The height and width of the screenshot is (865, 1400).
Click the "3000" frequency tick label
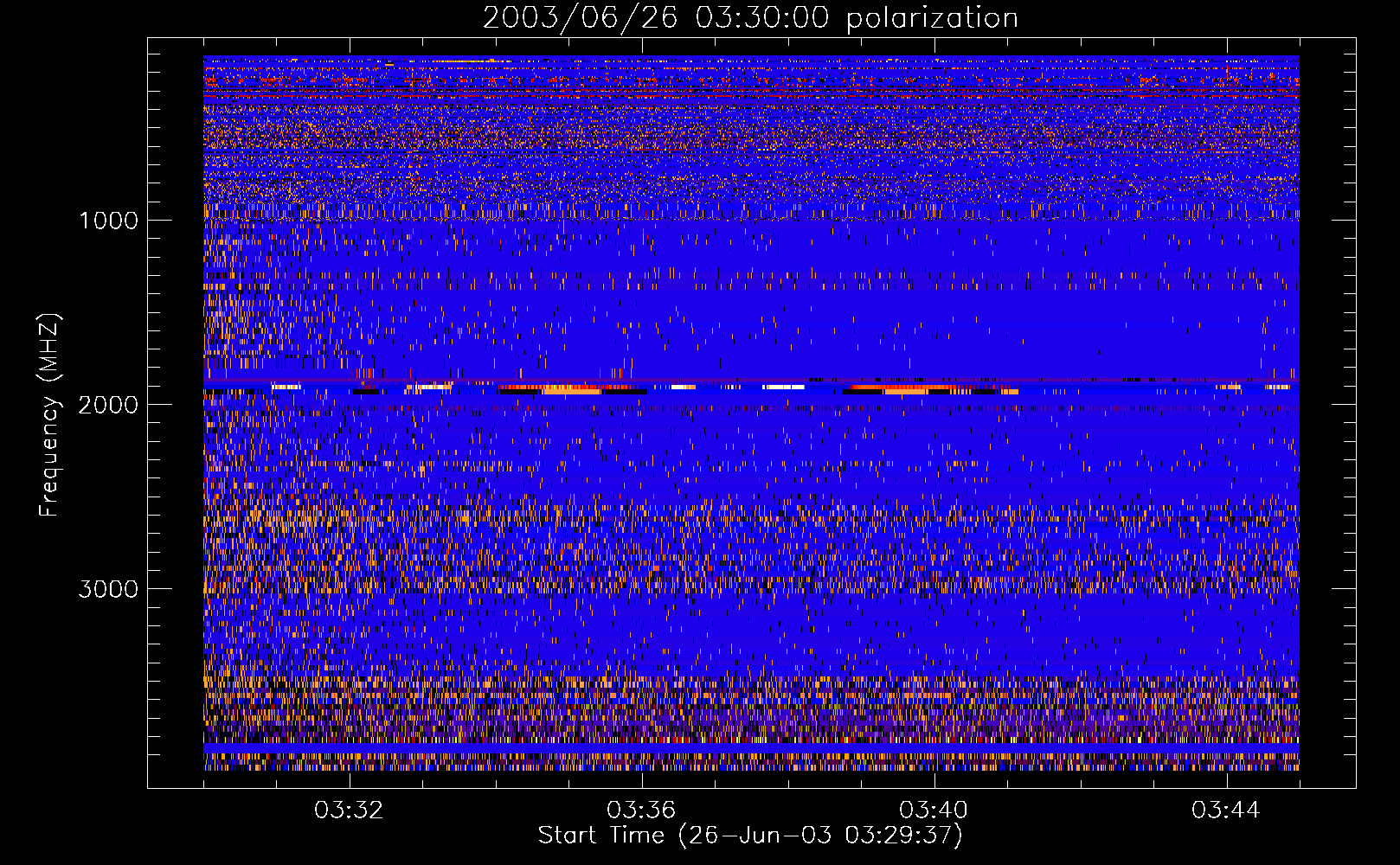coord(108,589)
